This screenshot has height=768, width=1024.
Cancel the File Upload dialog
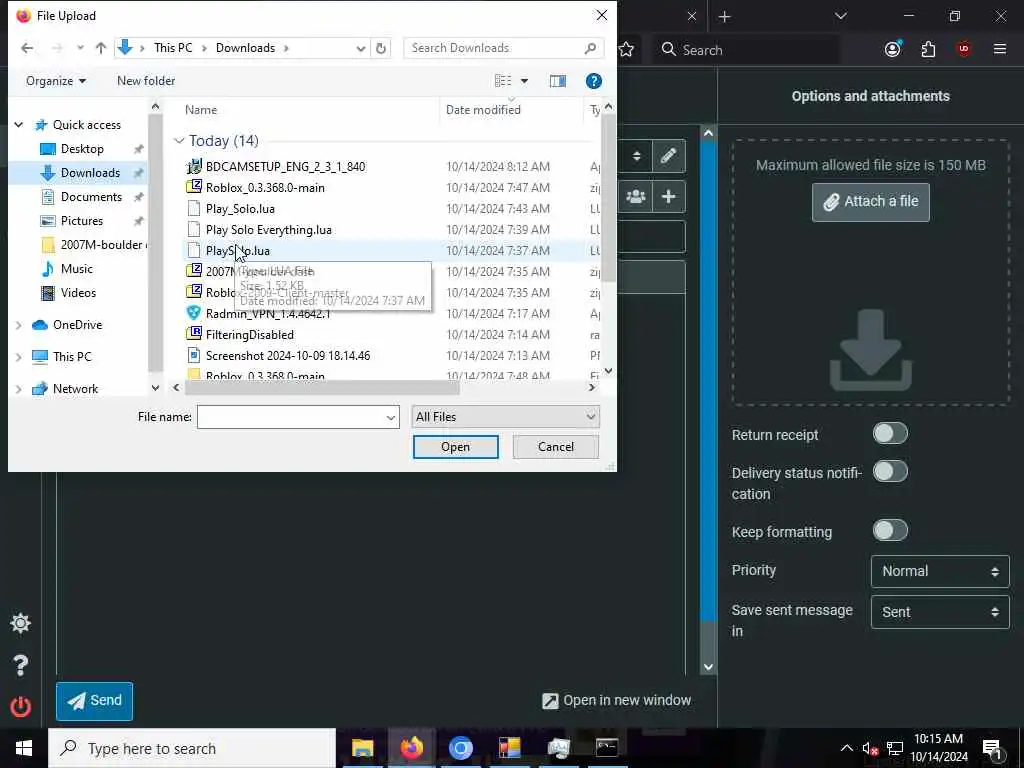[556, 447]
